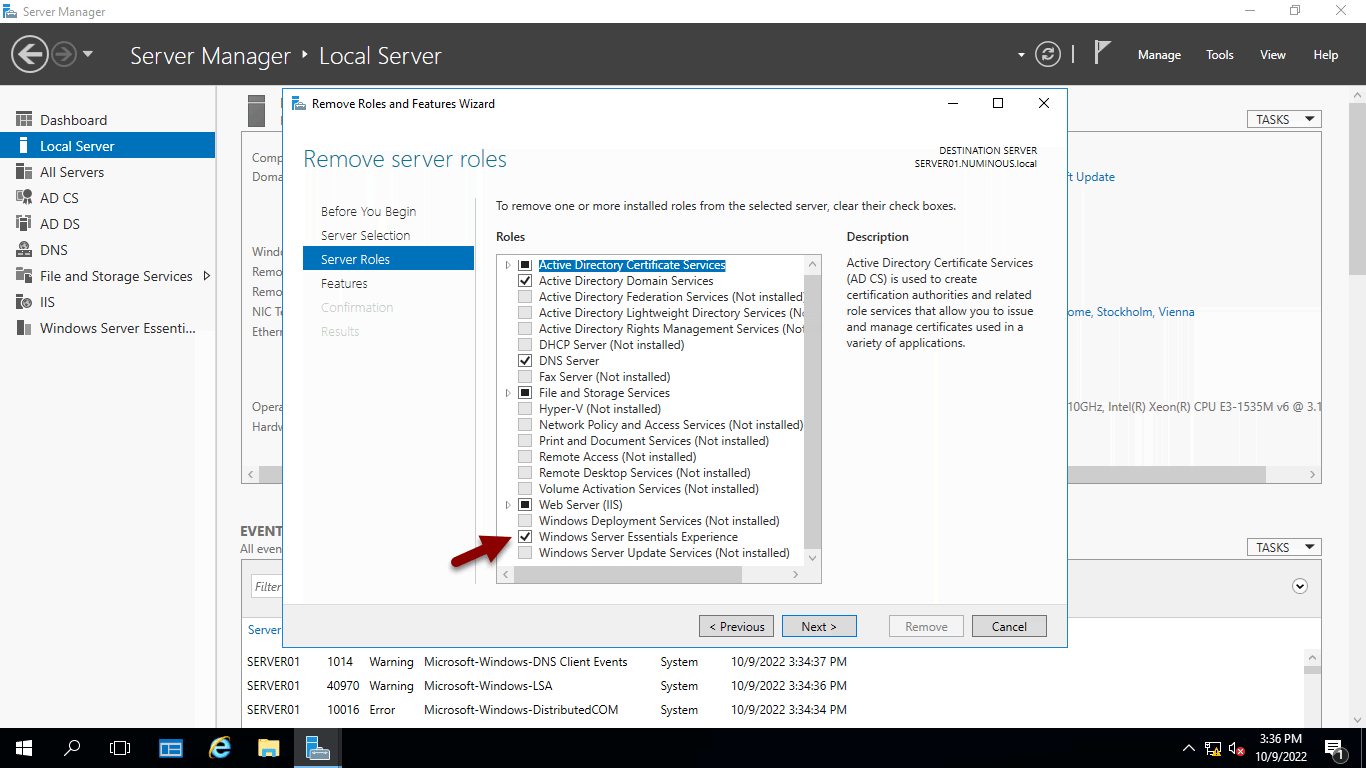Uncheck DNS Server role
The width and height of the screenshot is (1366, 768).
coord(525,361)
